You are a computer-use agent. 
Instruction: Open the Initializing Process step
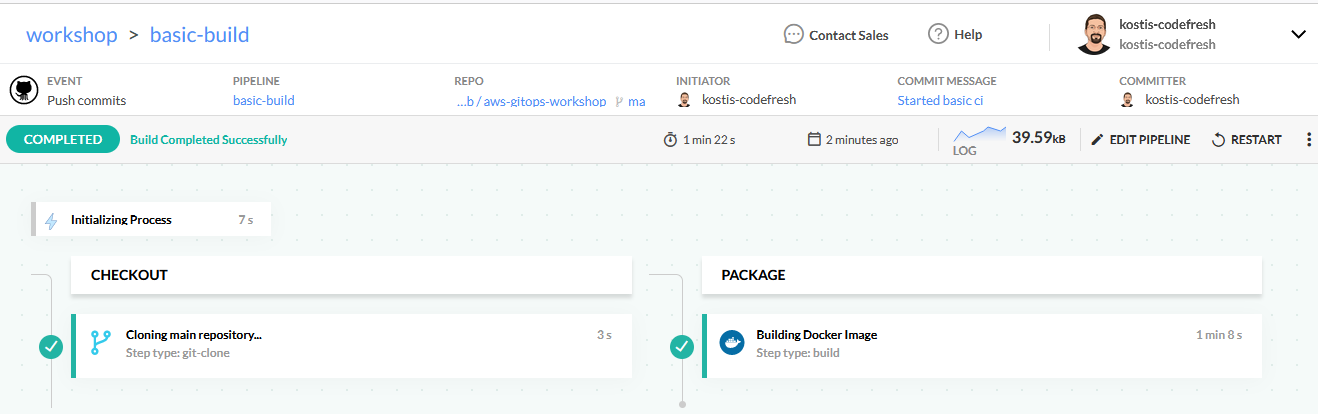(x=151, y=220)
